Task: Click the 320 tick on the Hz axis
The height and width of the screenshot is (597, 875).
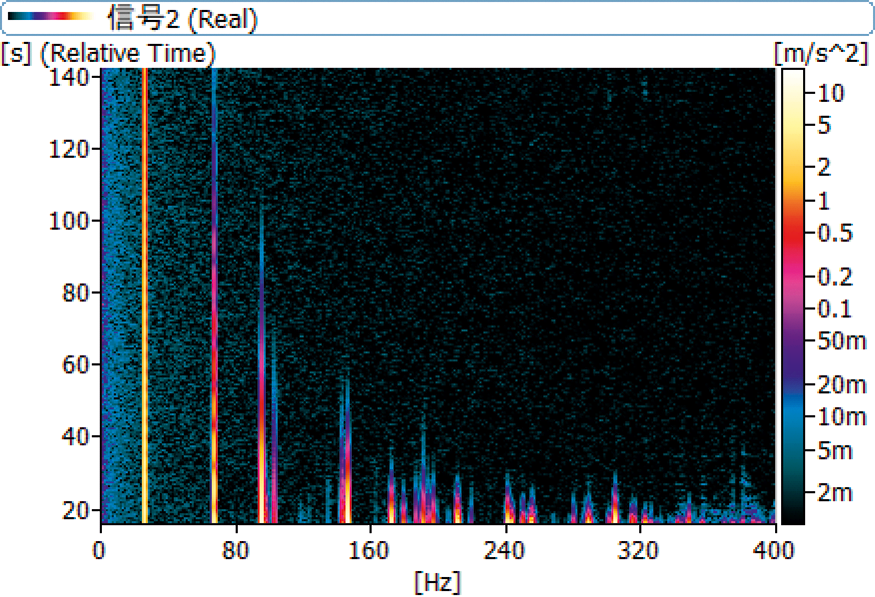Action: tap(639, 549)
